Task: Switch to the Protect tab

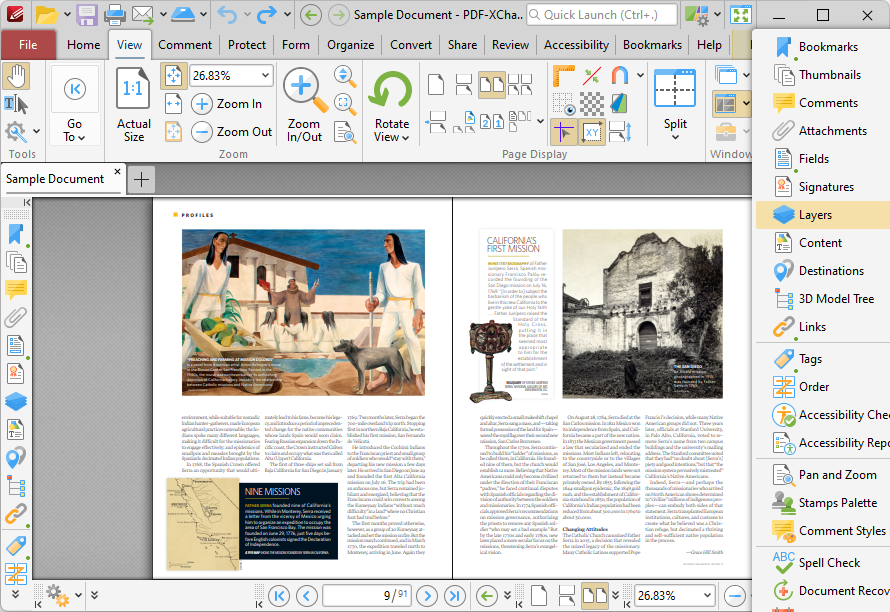Action: (x=247, y=45)
